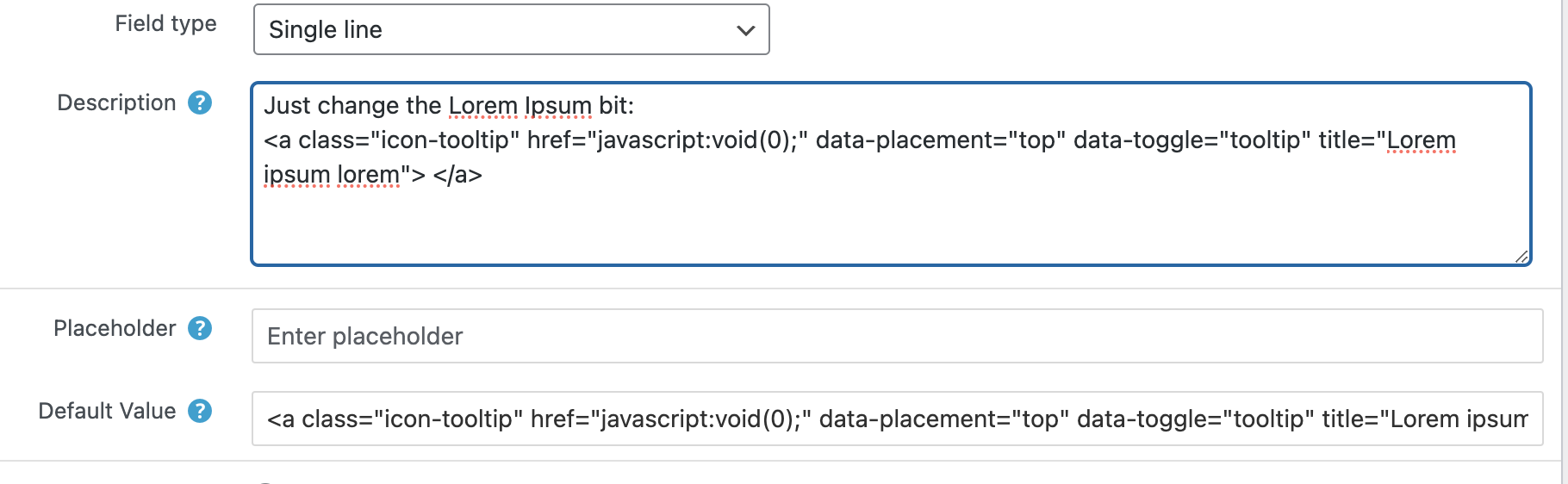This screenshot has width=1568, height=484.
Task: Click the Default Value label text
Action: coord(107,411)
